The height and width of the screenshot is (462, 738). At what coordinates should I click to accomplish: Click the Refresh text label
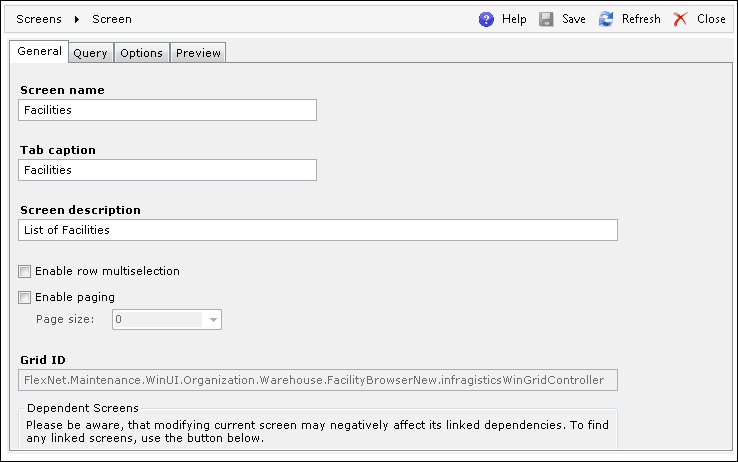click(x=641, y=19)
